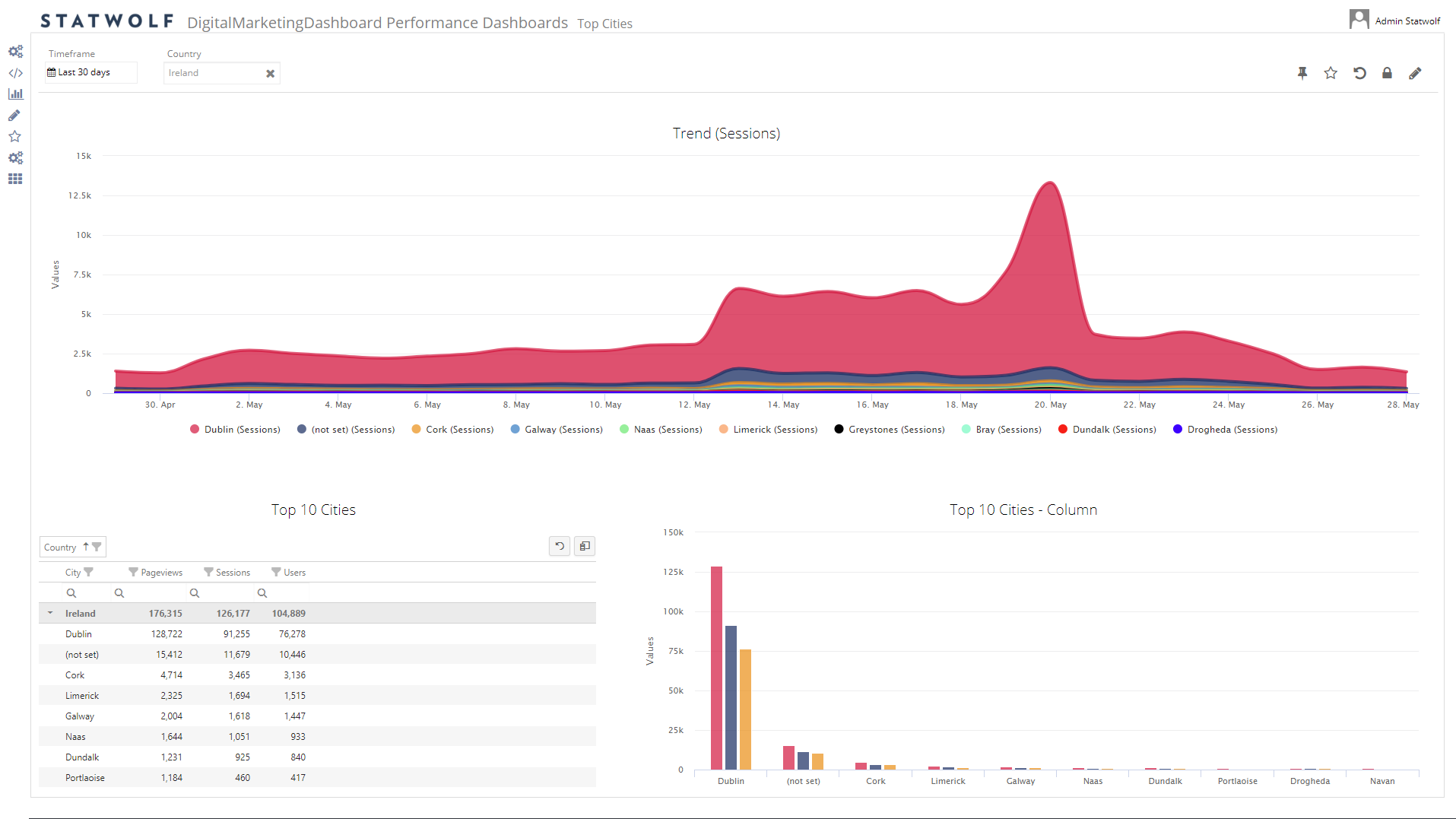This screenshot has height=819, width=1456.
Task: Click the Country filter field showing Ireland
Action: pyautogui.click(x=221, y=73)
